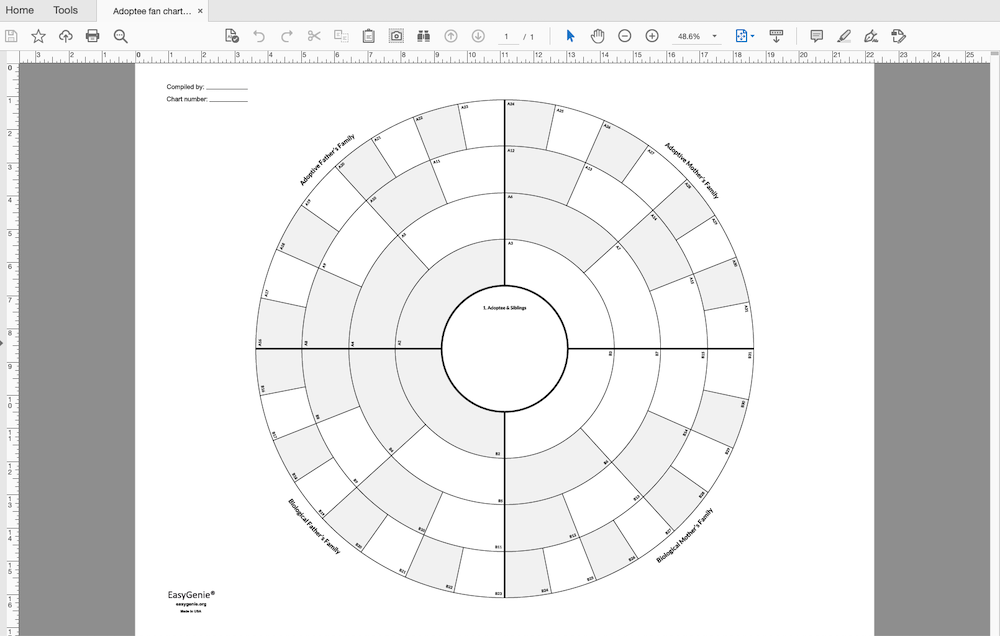Go to previous page arrow
1000x636 pixels.
pos(451,36)
